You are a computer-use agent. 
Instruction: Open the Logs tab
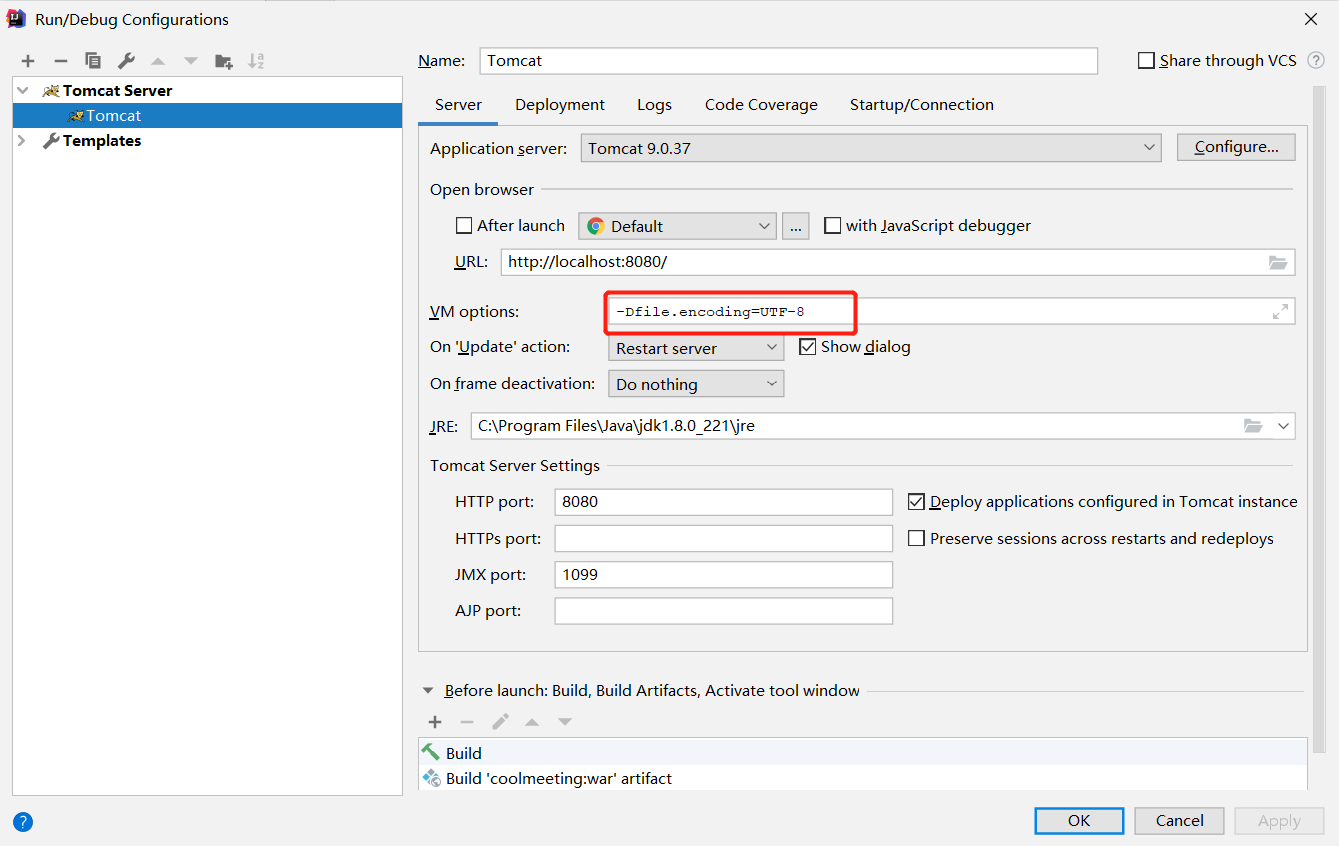tap(654, 105)
